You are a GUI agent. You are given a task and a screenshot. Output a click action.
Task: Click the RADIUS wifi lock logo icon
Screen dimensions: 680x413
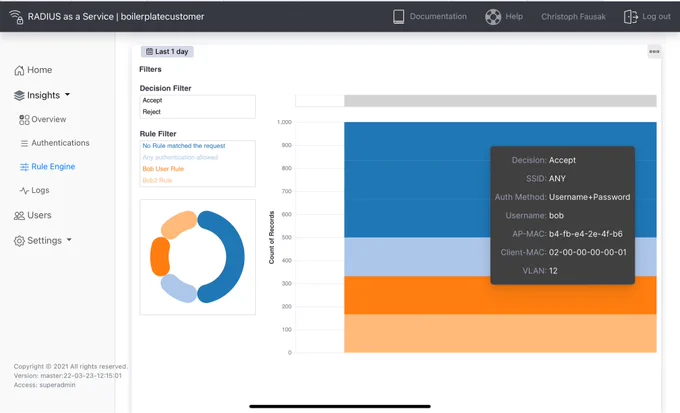point(16,17)
